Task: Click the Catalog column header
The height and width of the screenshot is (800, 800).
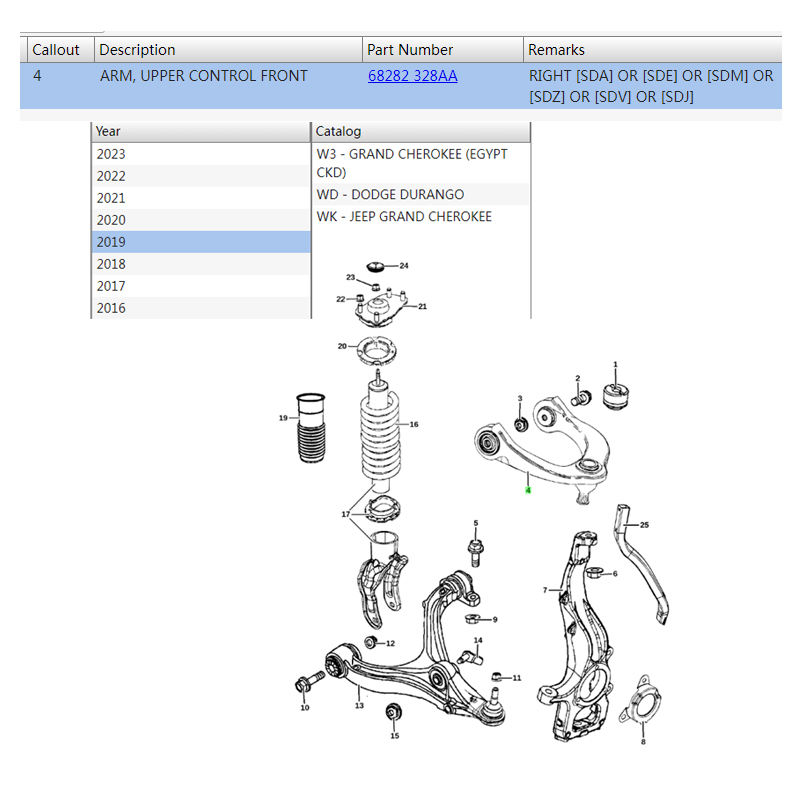Action: click(x=421, y=132)
